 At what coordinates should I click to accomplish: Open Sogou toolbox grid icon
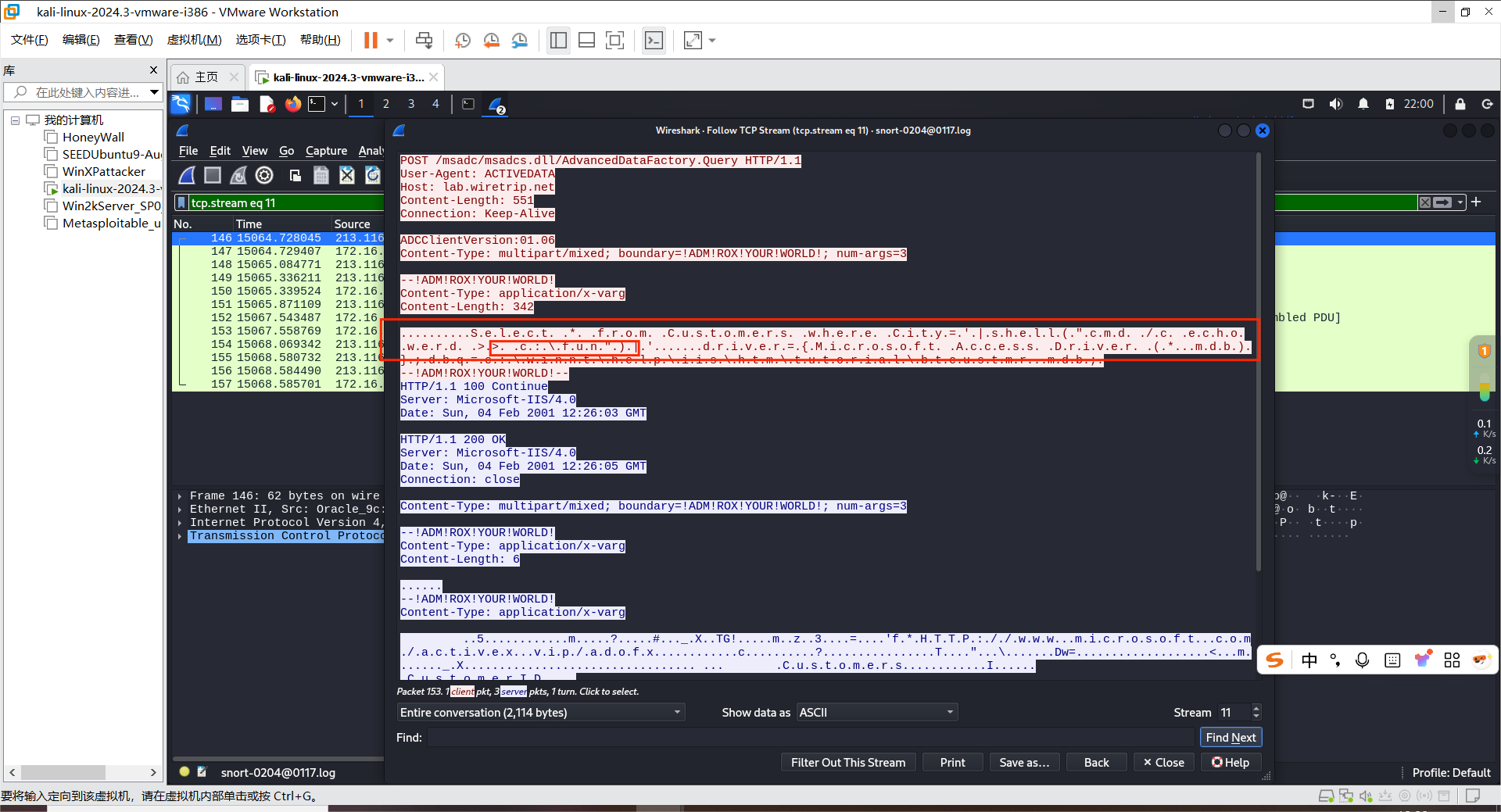point(1452,660)
